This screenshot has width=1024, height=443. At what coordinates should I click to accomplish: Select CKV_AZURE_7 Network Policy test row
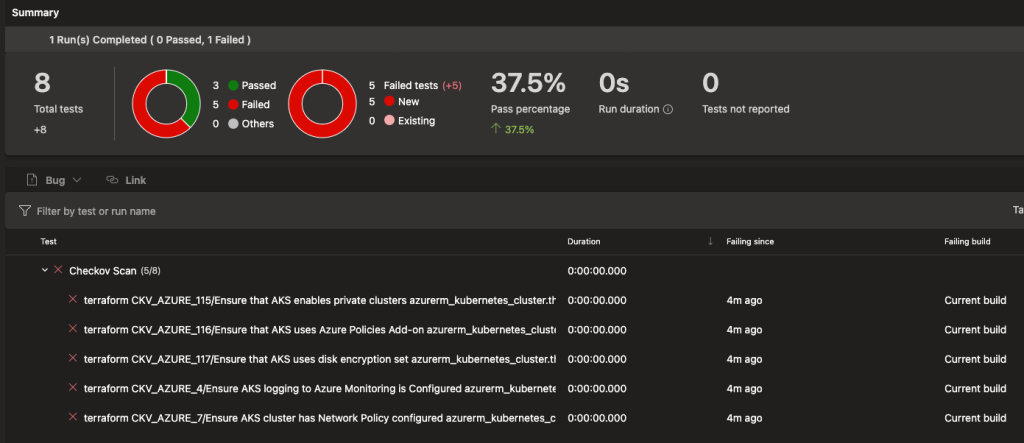coord(320,416)
